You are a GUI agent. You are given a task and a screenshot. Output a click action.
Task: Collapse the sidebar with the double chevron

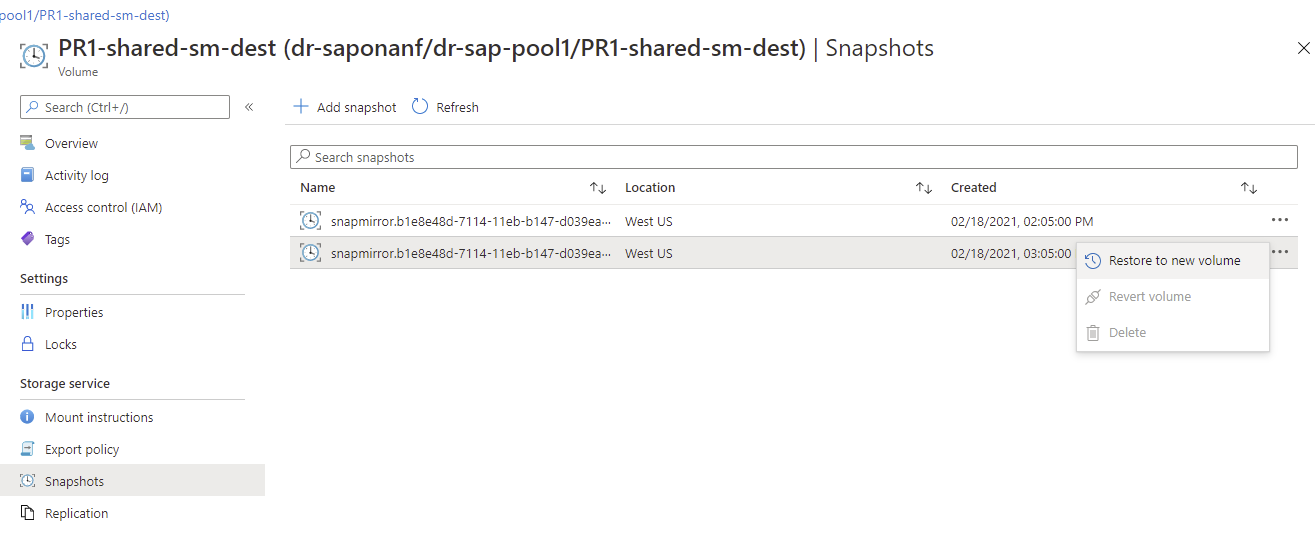(x=249, y=107)
